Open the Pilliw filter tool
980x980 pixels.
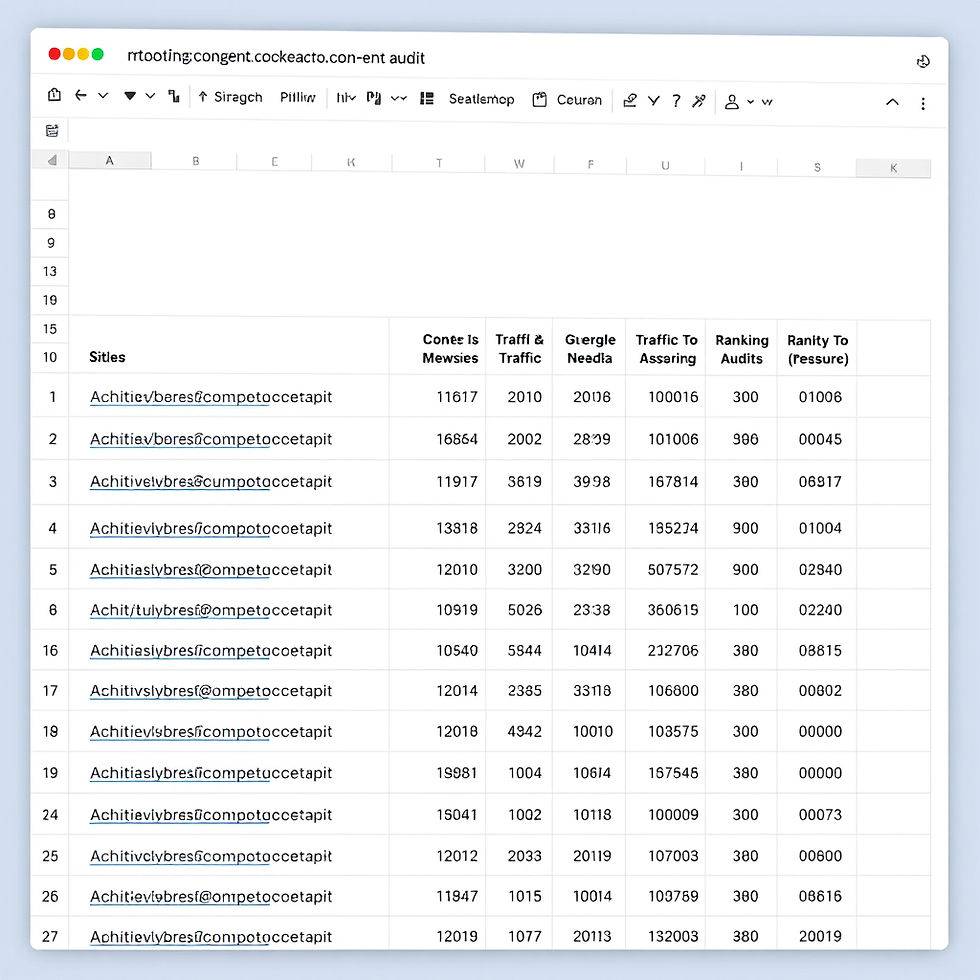pyautogui.click(x=297, y=97)
